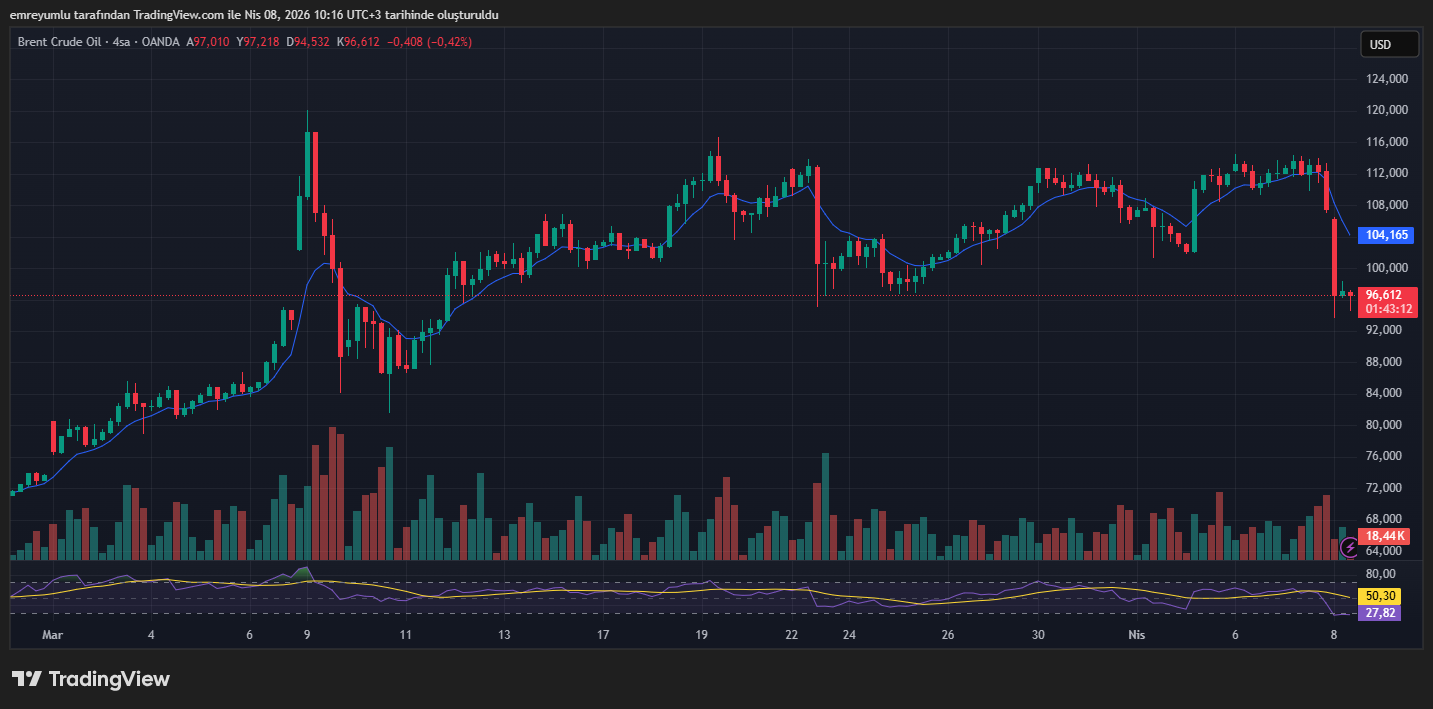Image resolution: width=1433 pixels, height=709 pixels.
Task: Click the blue 104,165 moving average label
Action: [x=1387, y=235]
